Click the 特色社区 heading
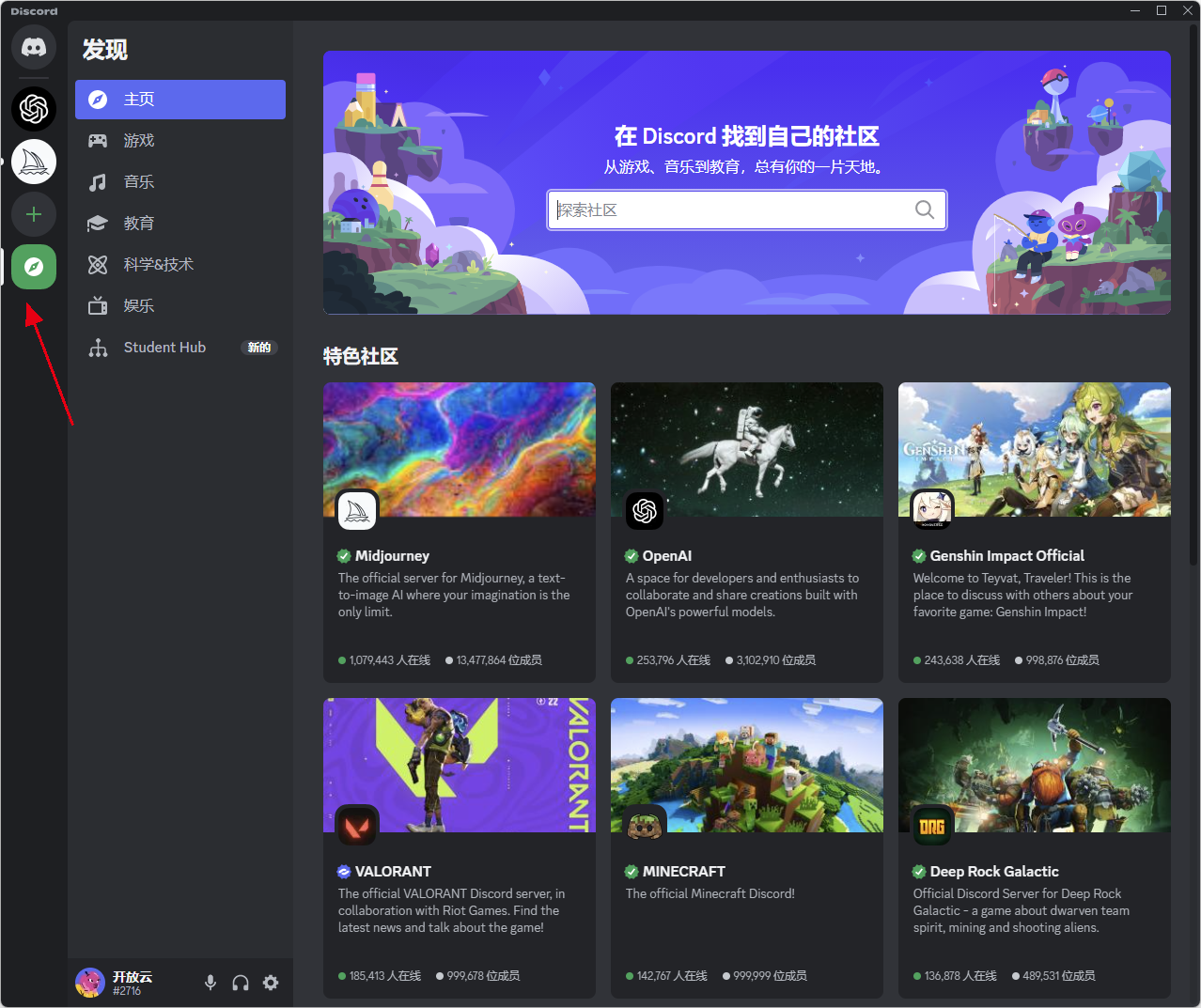Screen dimensions: 1201x1008 coord(361,356)
